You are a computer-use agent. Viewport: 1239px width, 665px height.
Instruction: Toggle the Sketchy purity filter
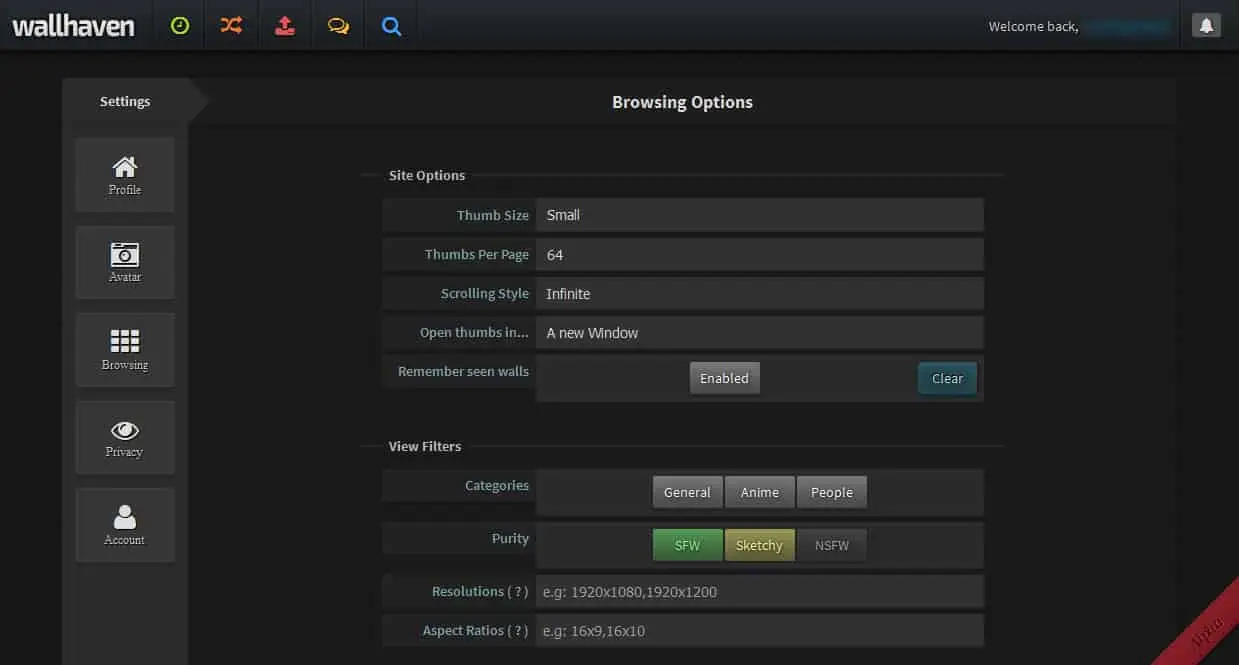(760, 545)
